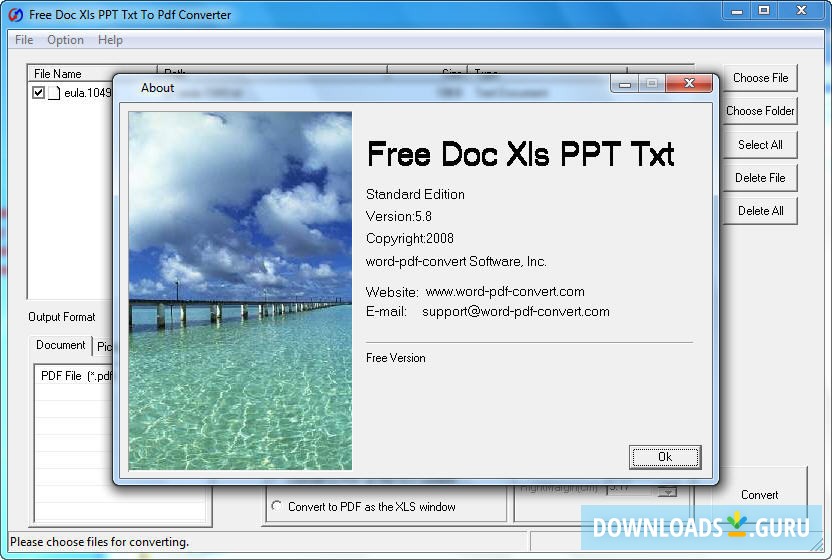
Task: Switch to the Document tab
Action: [60, 345]
